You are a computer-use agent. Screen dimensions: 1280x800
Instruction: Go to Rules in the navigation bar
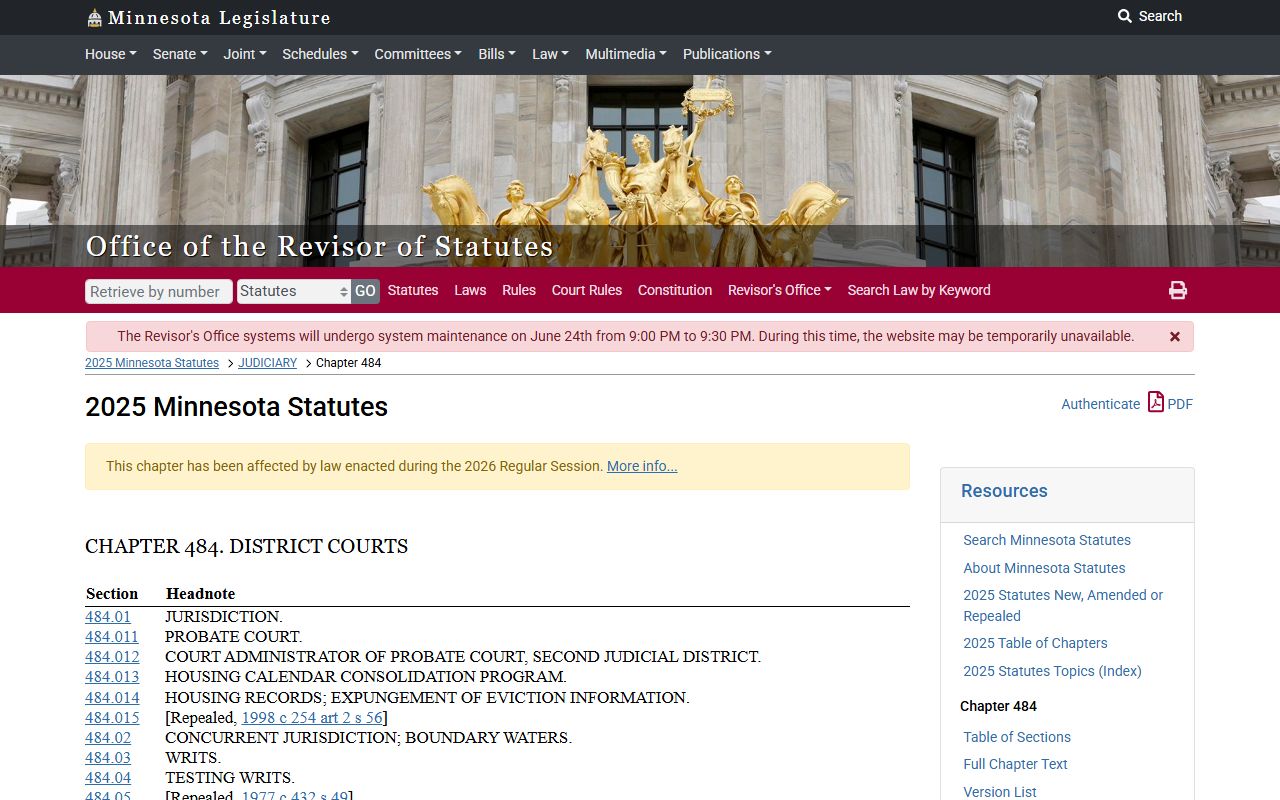tap(519, 290)
